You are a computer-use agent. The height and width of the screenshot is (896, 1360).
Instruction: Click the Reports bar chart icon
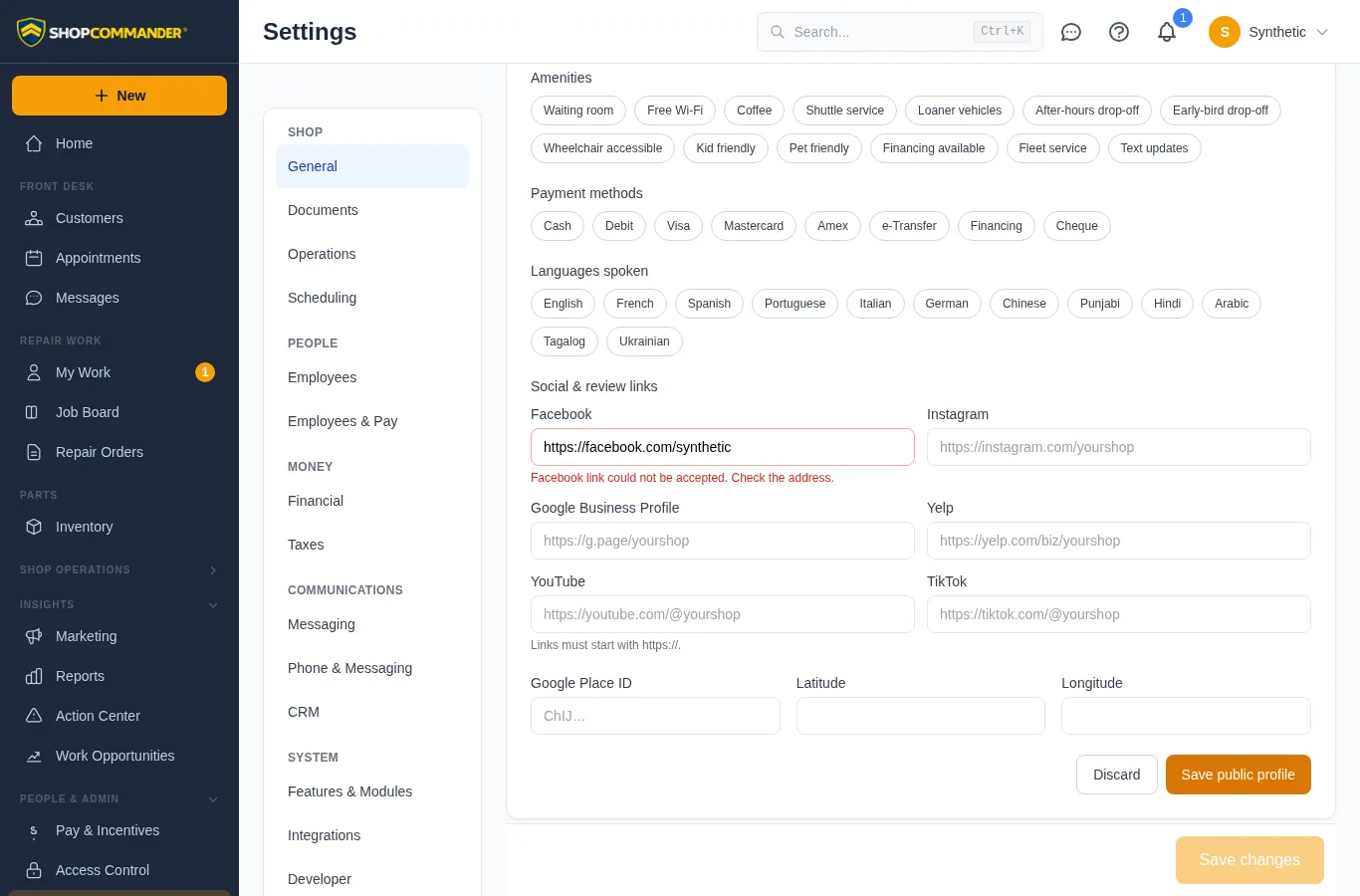pos(34,676)
